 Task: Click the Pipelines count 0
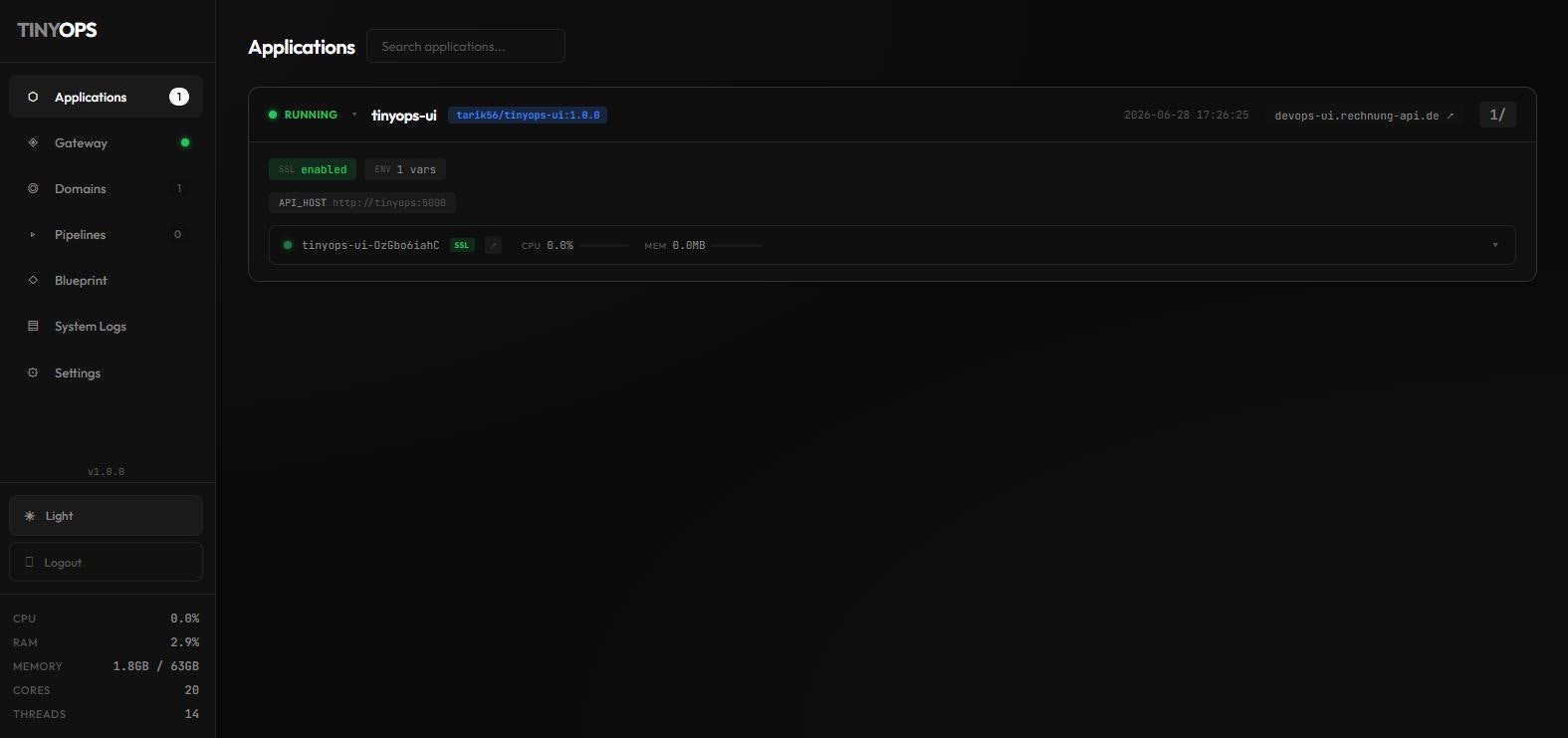(x=178, y=234)
